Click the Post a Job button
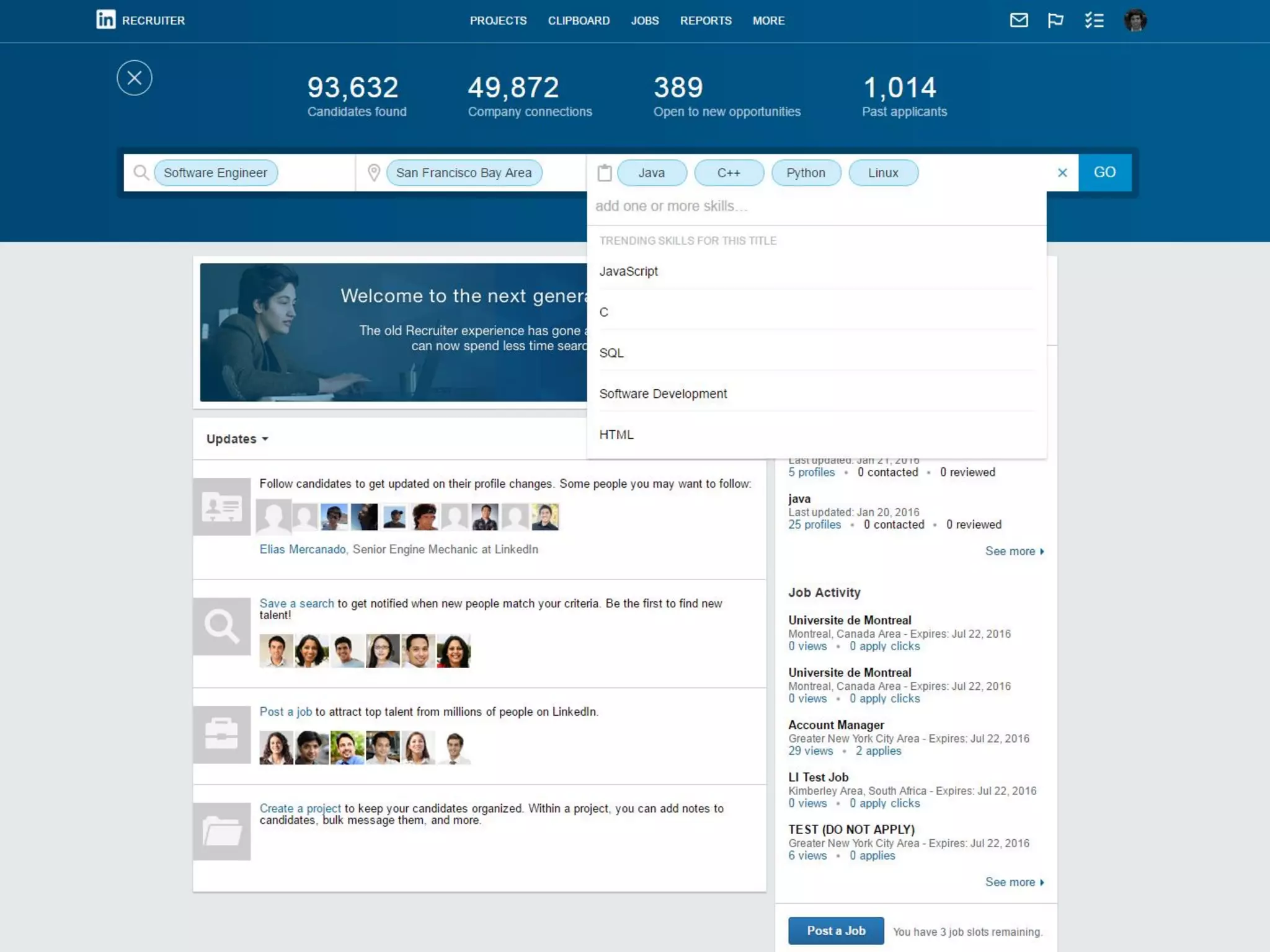 click(x=836, y=930)
